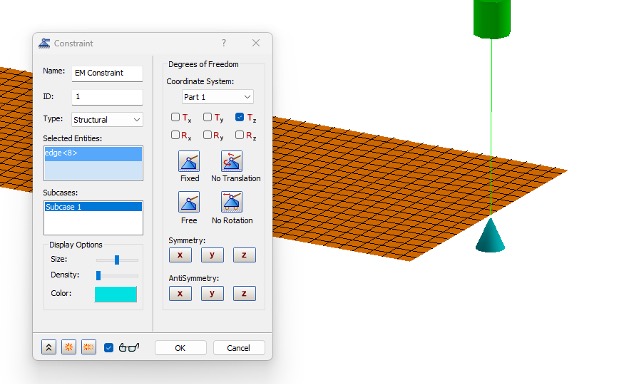624x384 pixels.
Task: Open the Coordinate System Part 1 dropdown
Action: [218, 97]
